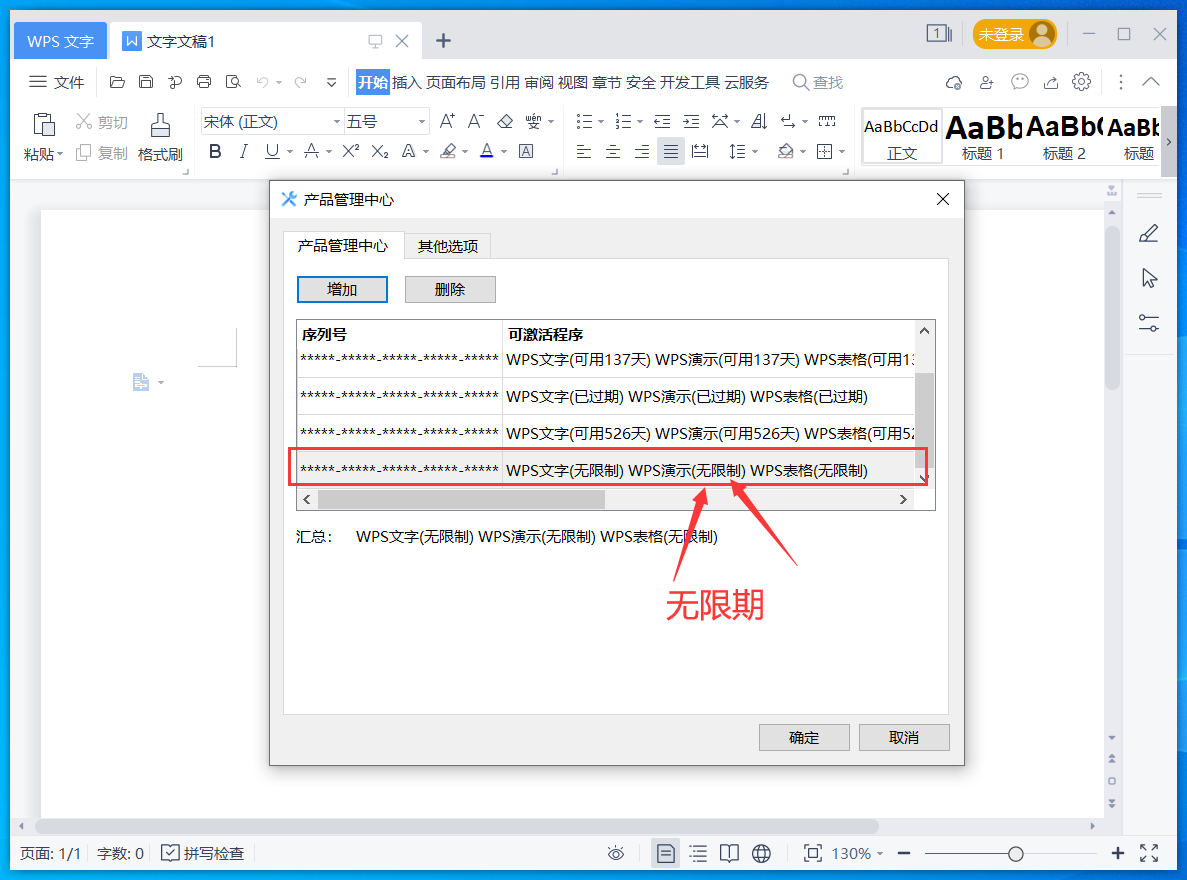Click the Copy button
Image resolution: width=1187 pixels, height=880 pixels.
[101, 153]
